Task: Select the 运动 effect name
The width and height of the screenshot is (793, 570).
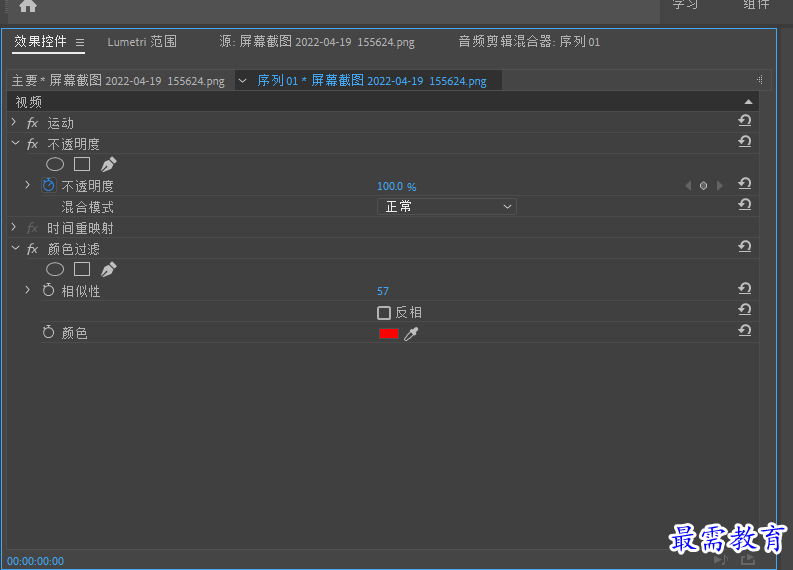Action: point(61,123)
